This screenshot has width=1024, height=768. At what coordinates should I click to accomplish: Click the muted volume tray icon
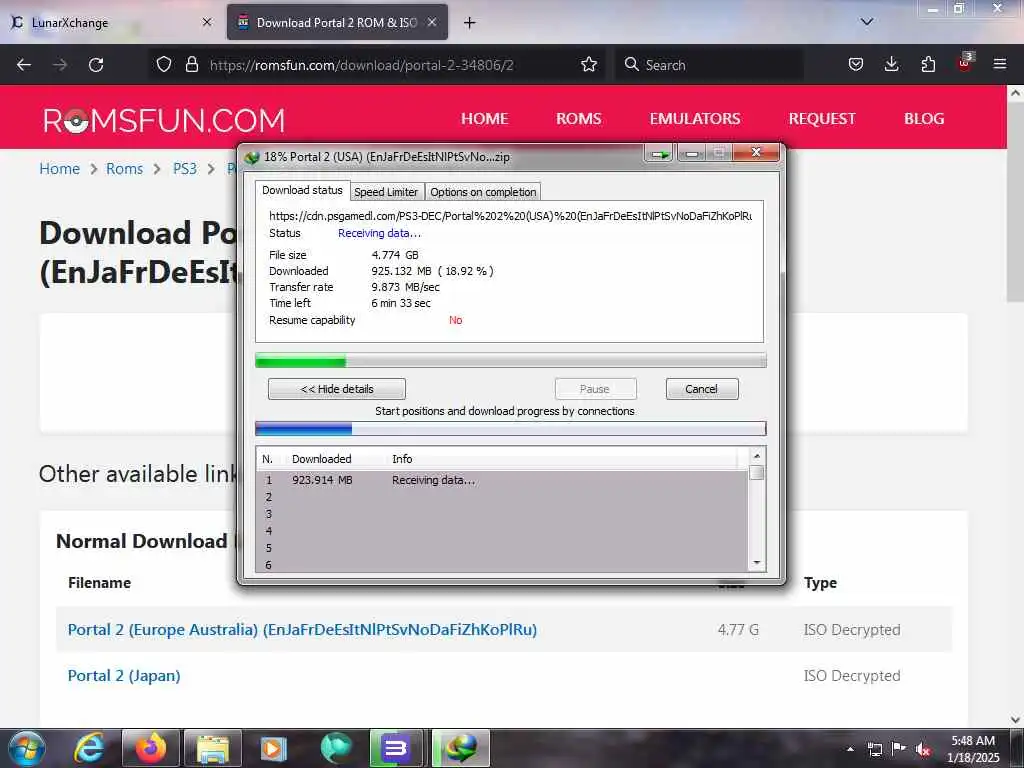(923, 749)
